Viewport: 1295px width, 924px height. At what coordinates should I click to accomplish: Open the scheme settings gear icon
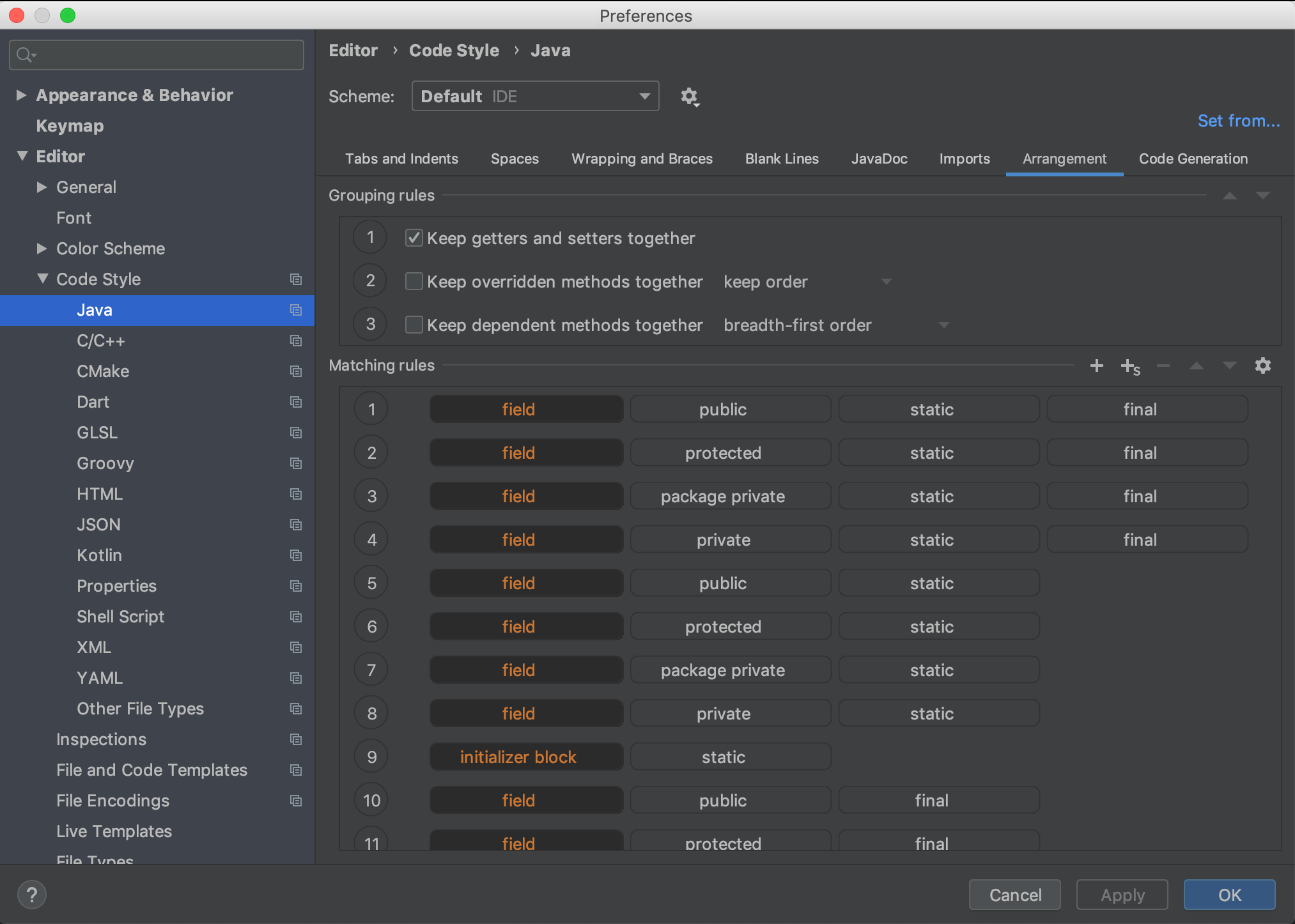click(690, 96)
